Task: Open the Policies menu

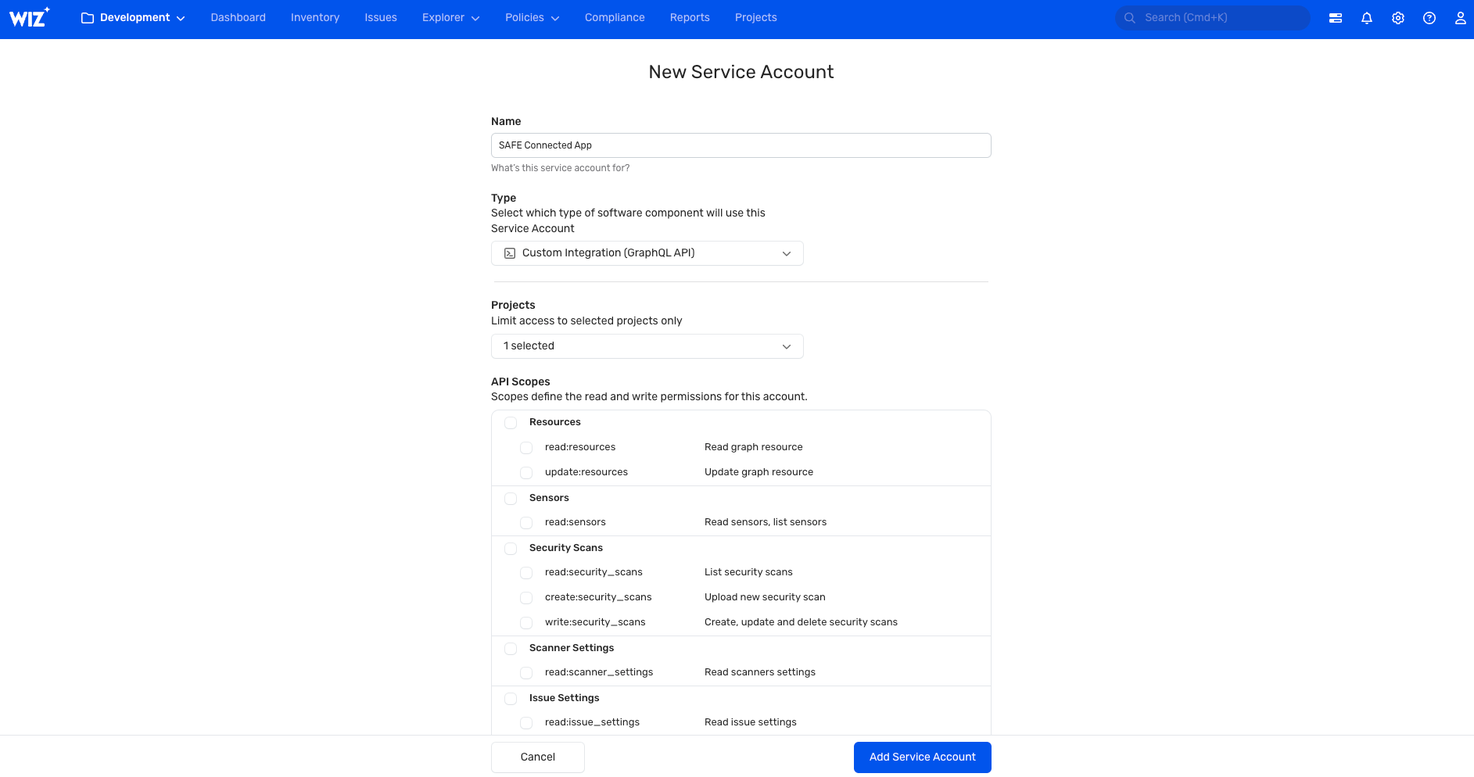Action: (532, 18)
